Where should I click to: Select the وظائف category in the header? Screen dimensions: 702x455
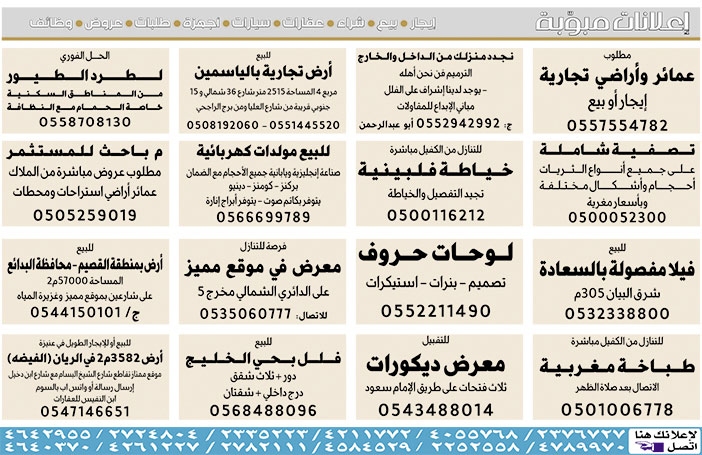click(51, 22)
